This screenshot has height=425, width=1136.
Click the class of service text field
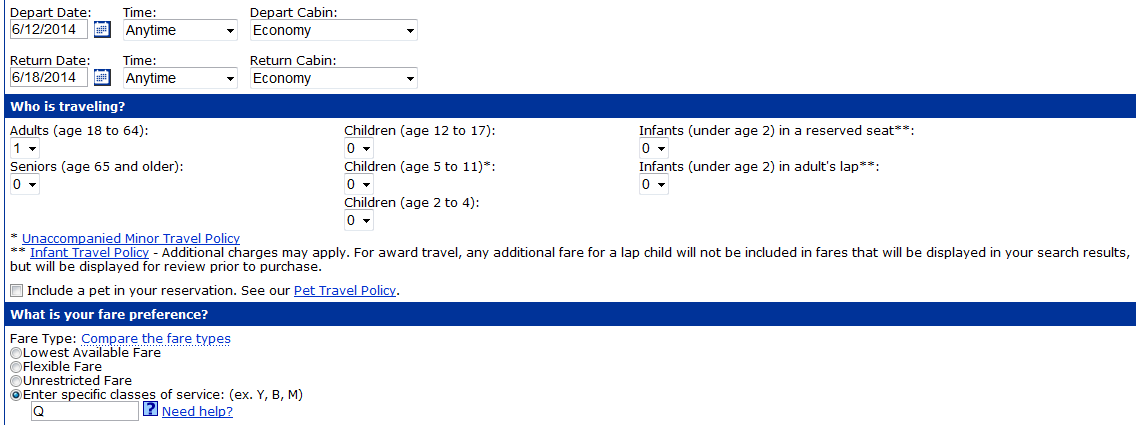coord(85,410)
